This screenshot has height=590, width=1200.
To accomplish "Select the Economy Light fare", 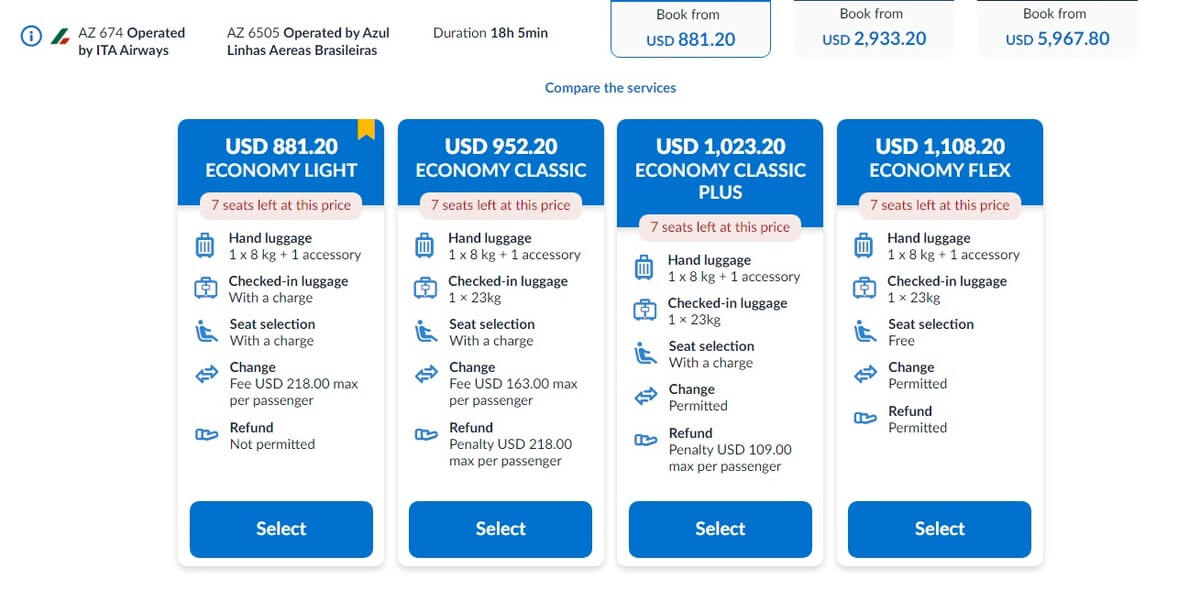I will (281, 529).
